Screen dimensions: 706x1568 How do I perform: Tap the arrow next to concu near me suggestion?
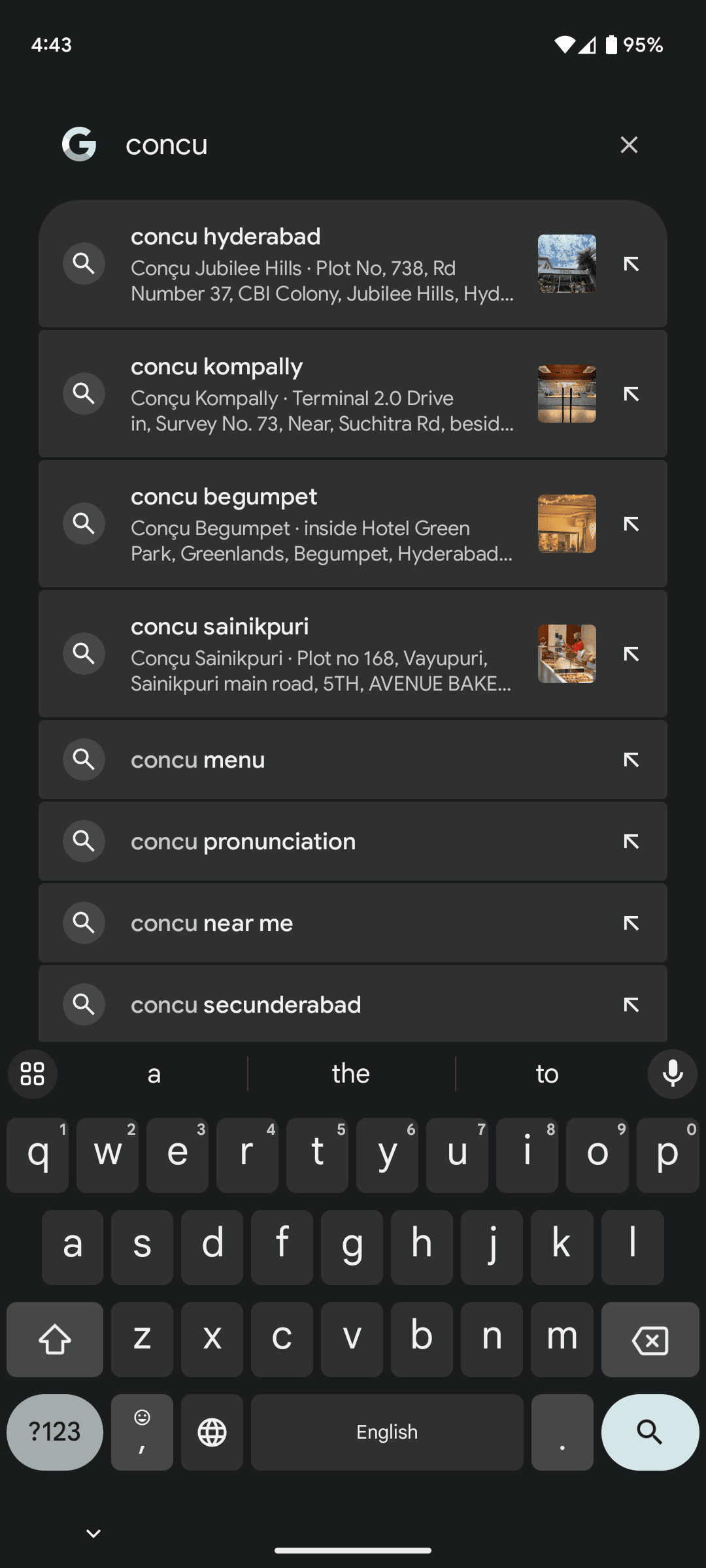click(x=631, y=923)
